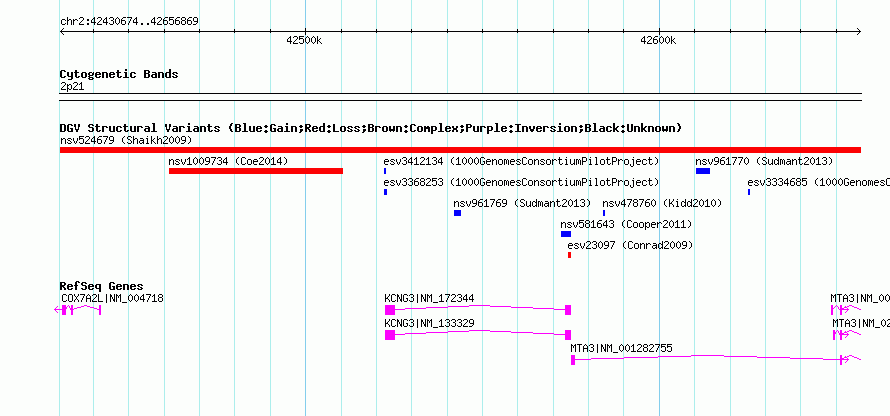Image resolution: width=890 pixels, height=416 pixels.
Task: Select the nsv961770 (Sudmant2013) blue bar
Action: click(703, 171)
